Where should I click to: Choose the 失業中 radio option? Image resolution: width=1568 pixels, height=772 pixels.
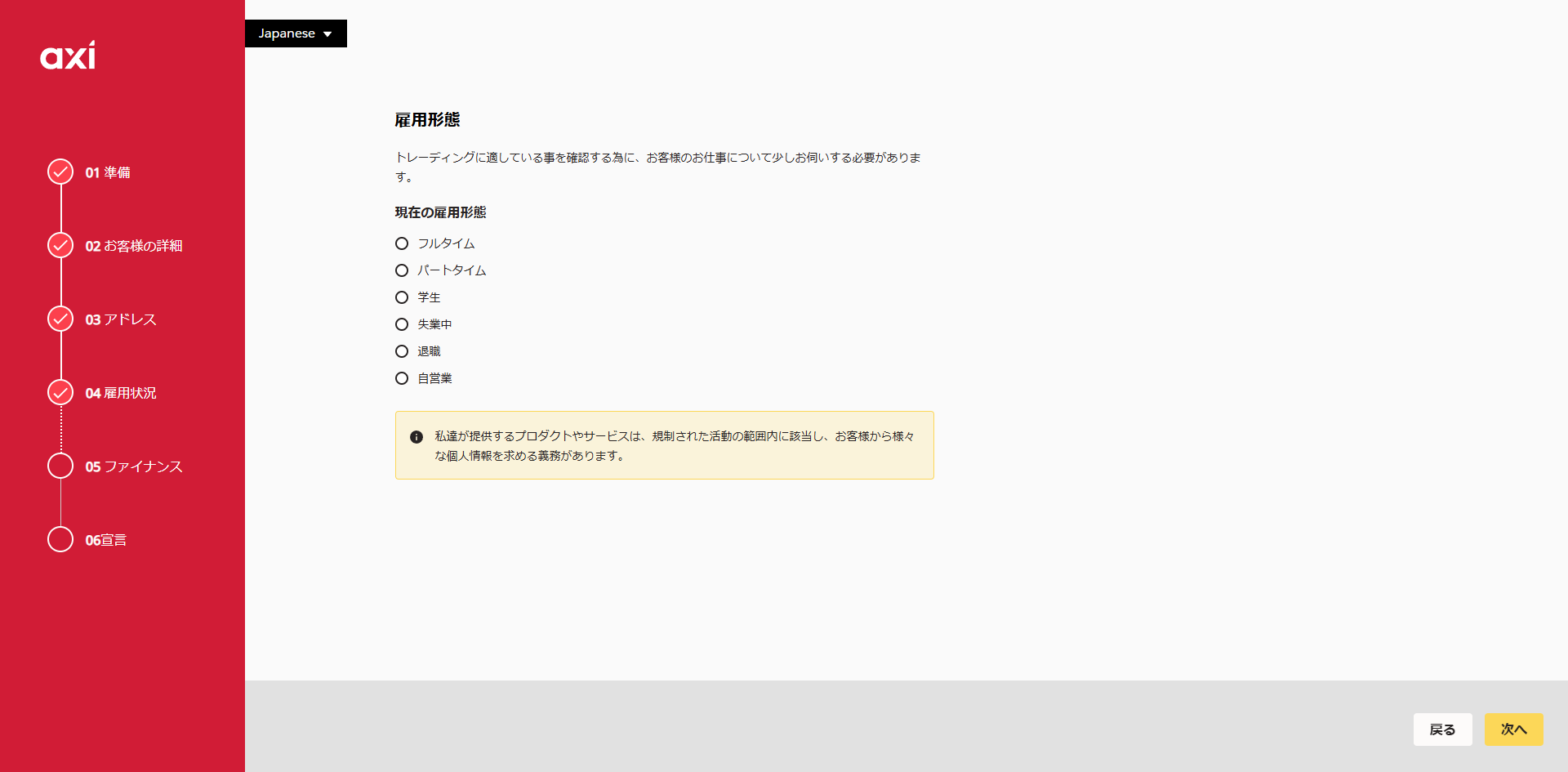coord(402,324)
